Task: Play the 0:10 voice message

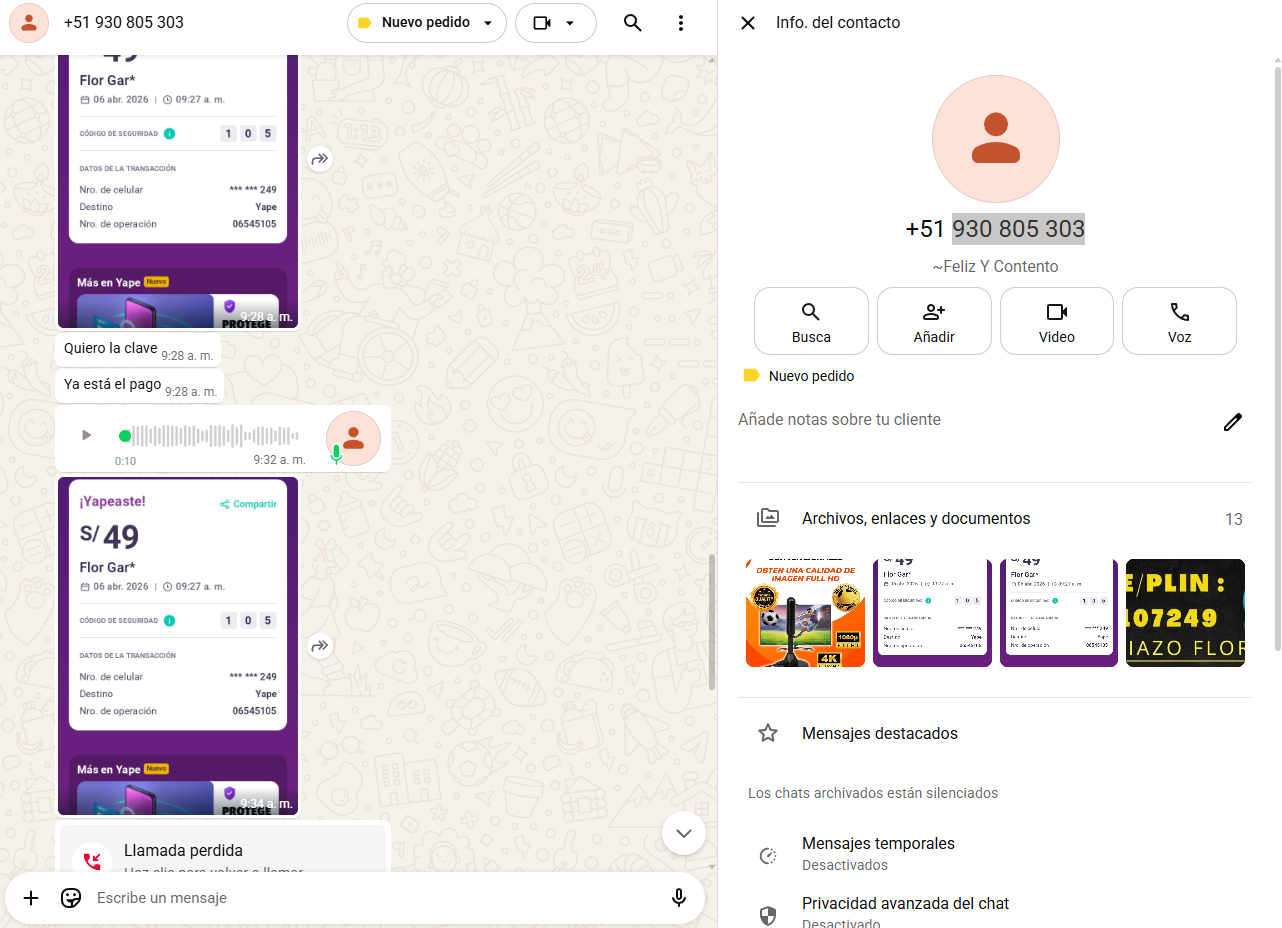Action: 86,435
